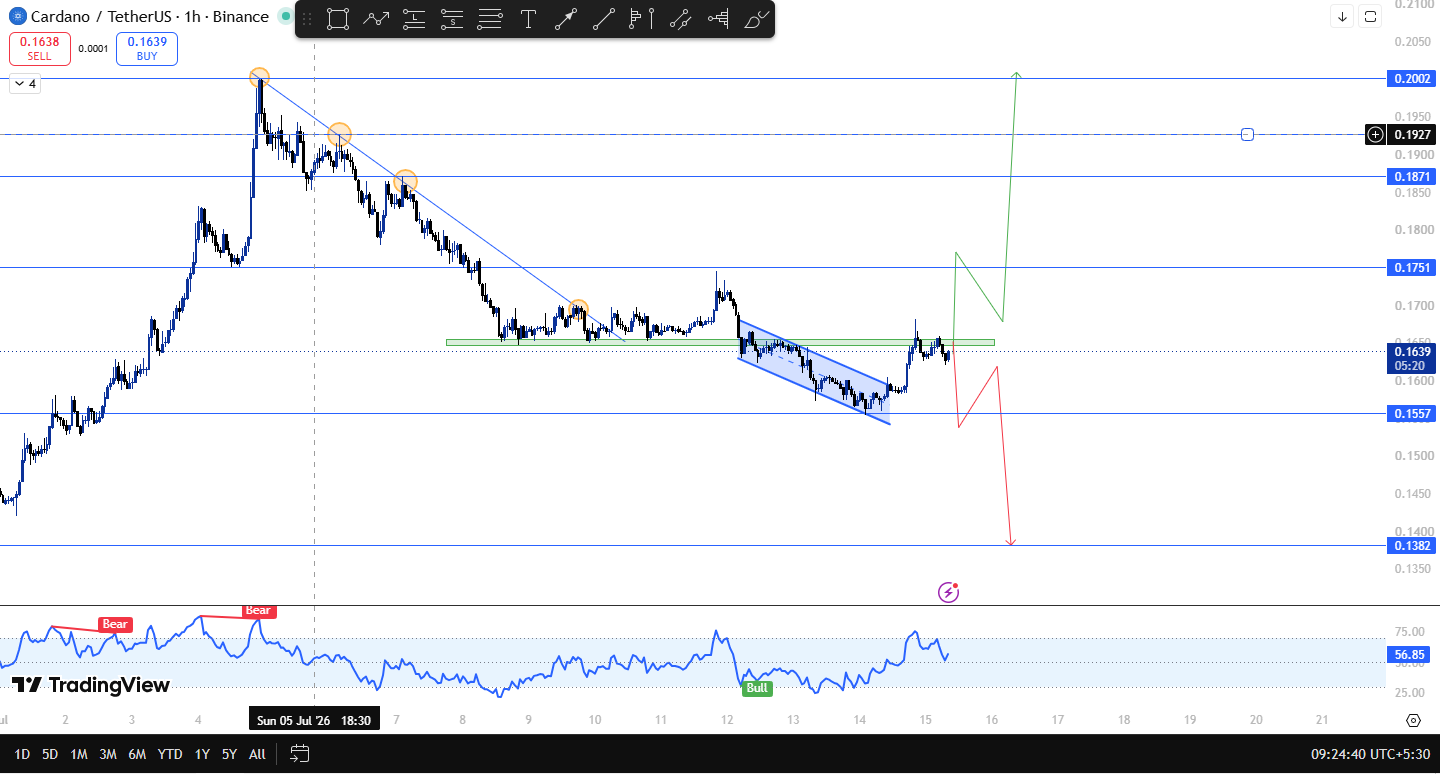Select the blue descending channel drawing
Screen dimensions: 1440x774
(x=814, y=372)
